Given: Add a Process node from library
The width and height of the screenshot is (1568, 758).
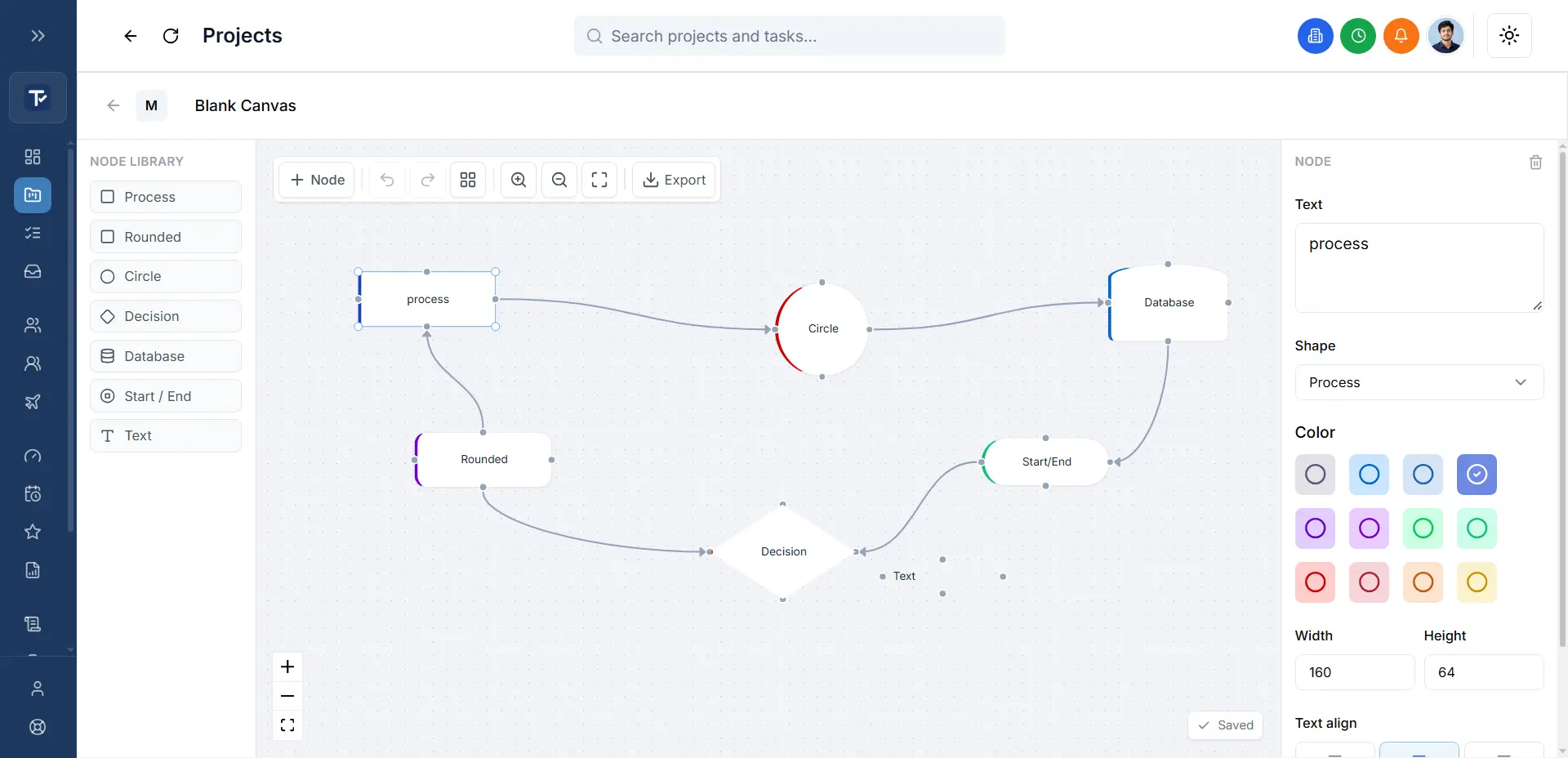Looking at the screenshot, I should click(166, 197).
